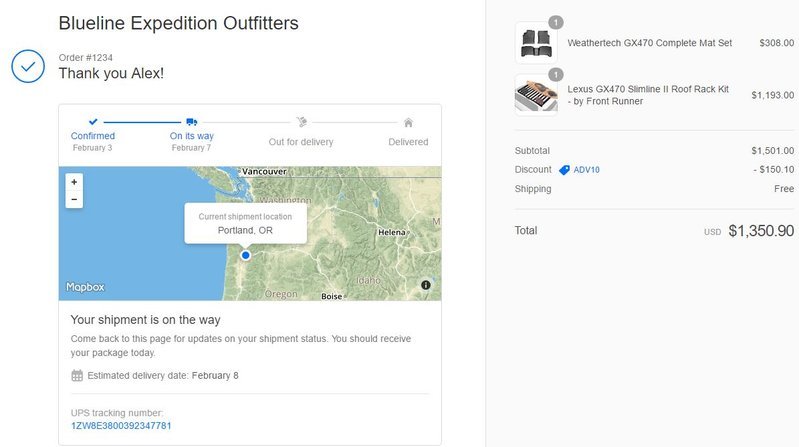Click the Delivered step label
This screenshot has width=799, height=447.
coord(408,142)
